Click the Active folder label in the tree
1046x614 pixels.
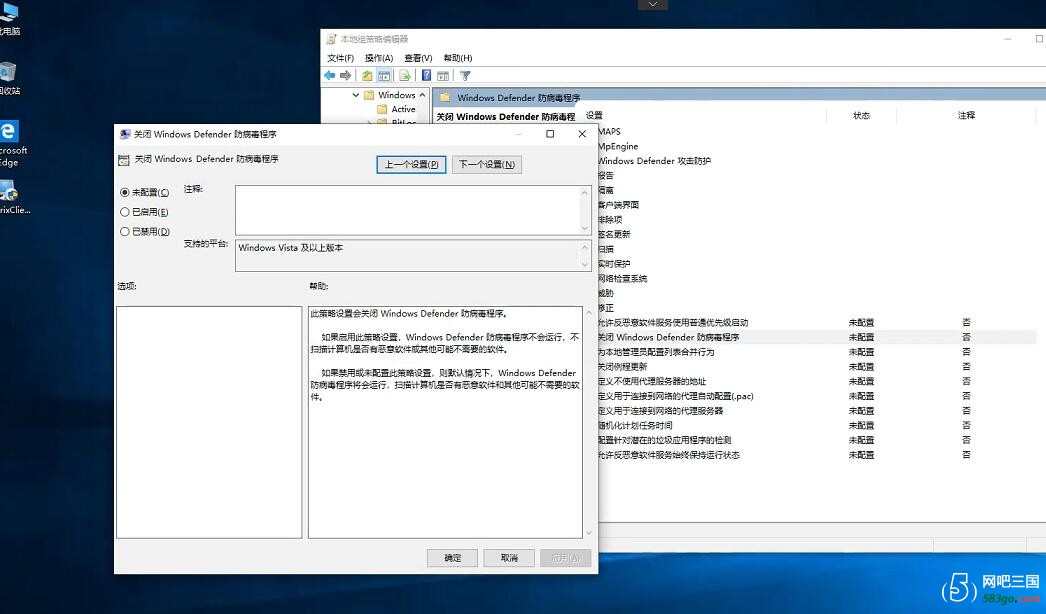point(403,109)
